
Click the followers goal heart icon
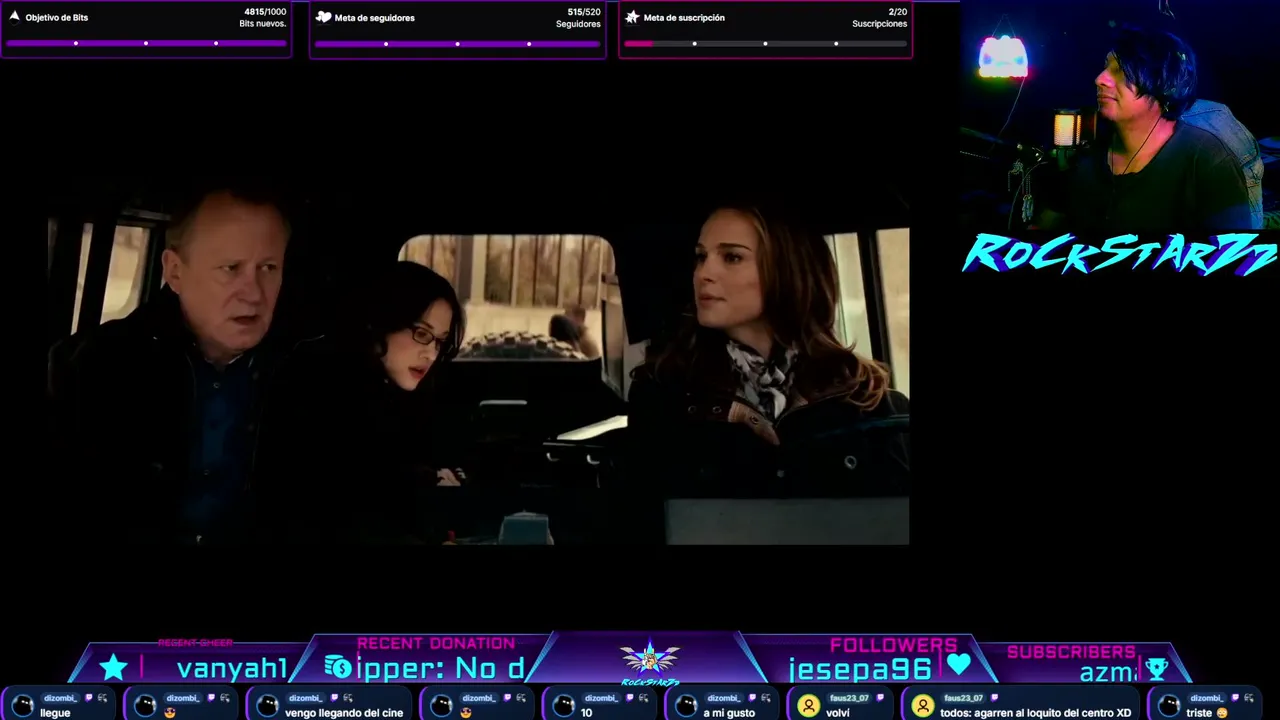pos(323,17)
